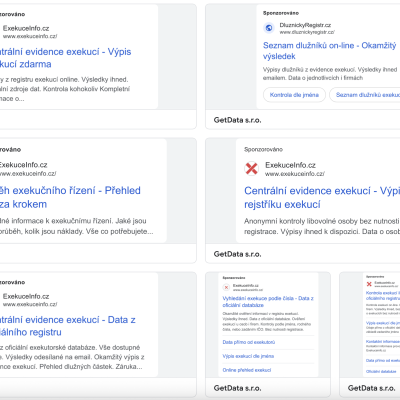Open the Kontrola exekucí ad thumbnail card
Image resolution: width=400 pixels, height=400 pixels.
pyautogui.click(x=370, y=335)
